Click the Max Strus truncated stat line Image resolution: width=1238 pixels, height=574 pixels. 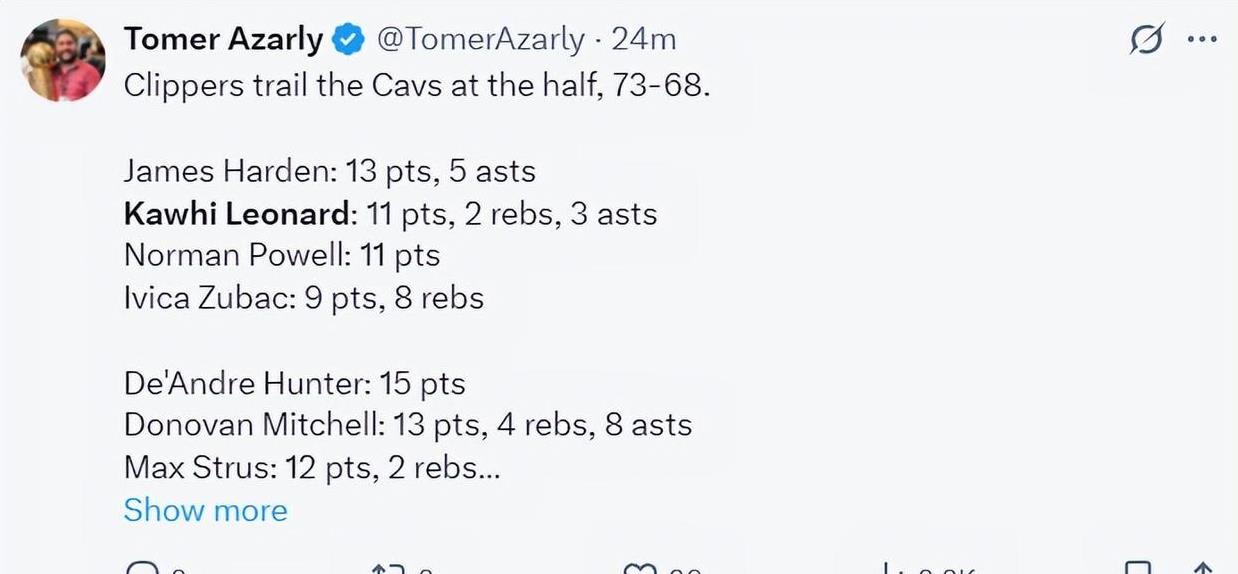pos(312,467)
